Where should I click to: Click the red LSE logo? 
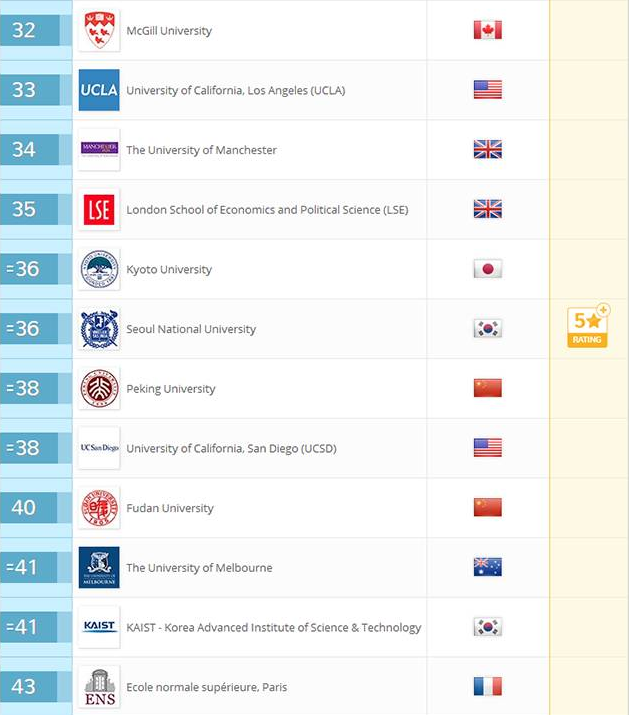[99, 209]
